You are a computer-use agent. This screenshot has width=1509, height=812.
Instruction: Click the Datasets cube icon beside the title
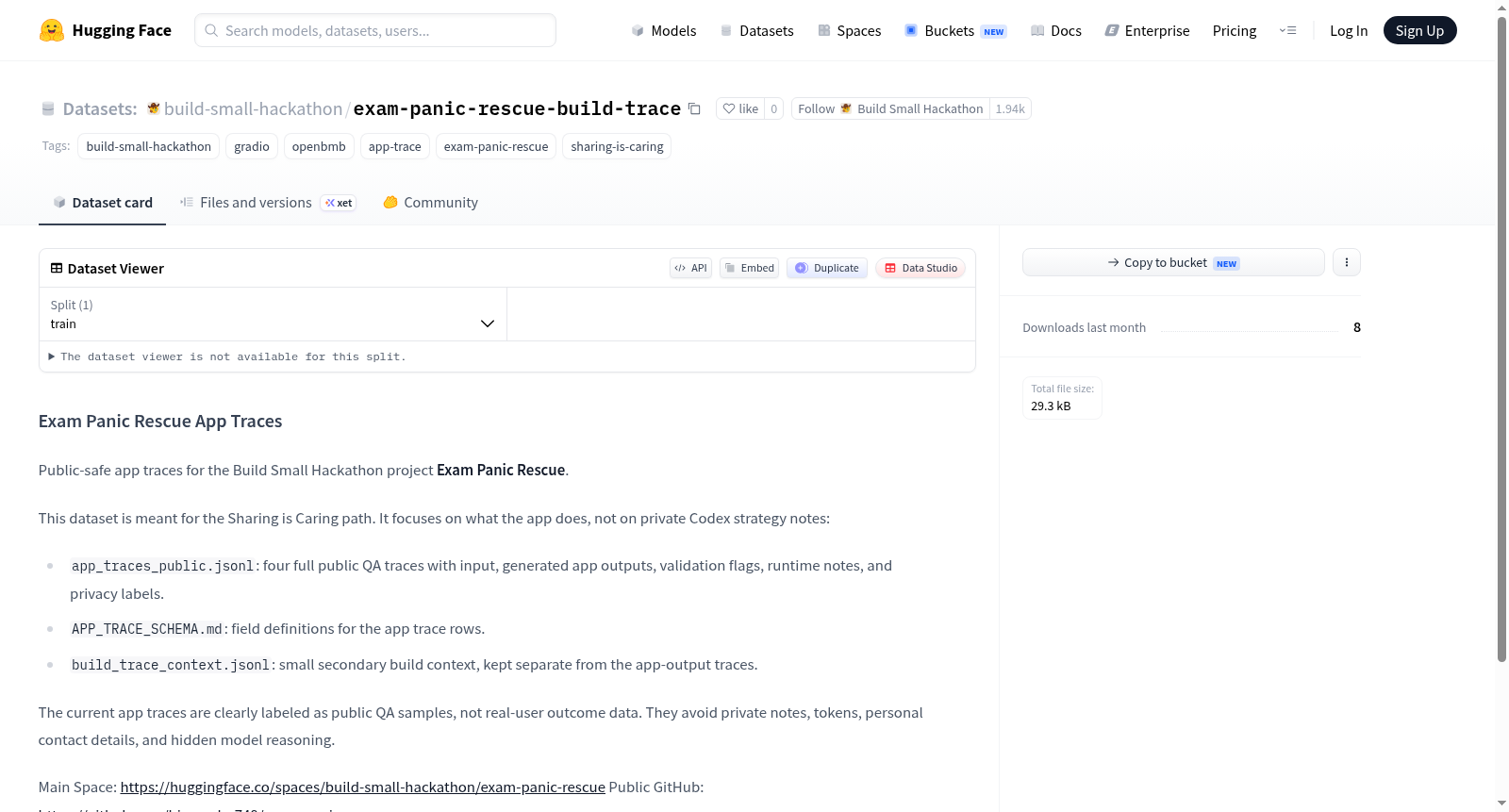(48, 109)
